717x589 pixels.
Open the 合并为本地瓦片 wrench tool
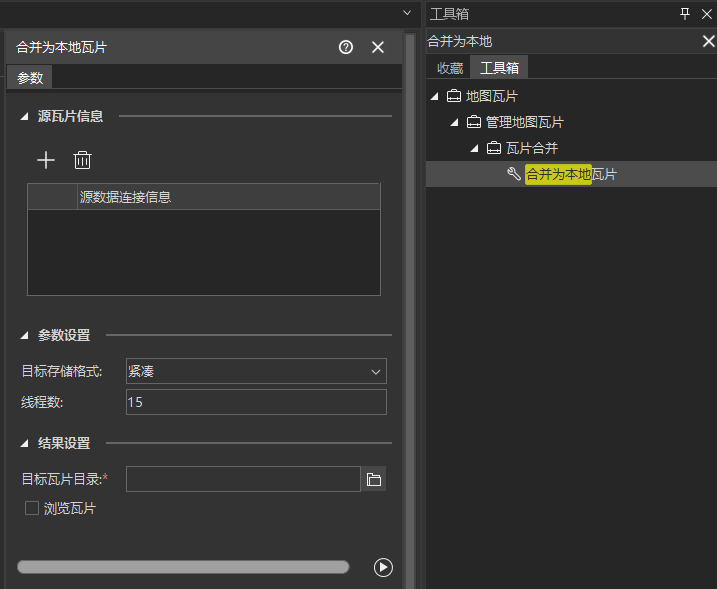(x=514, y=174)
